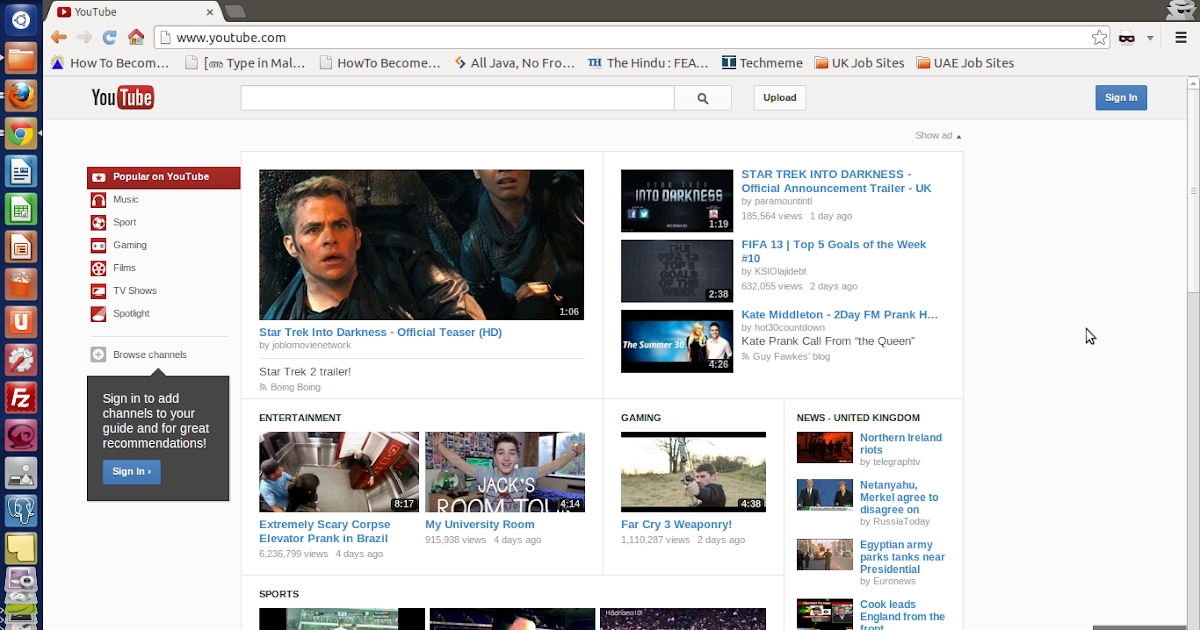Click the joblomovienetwork channel name
The height and width of the screenshot is (630, 1200).
pos(311,345)
